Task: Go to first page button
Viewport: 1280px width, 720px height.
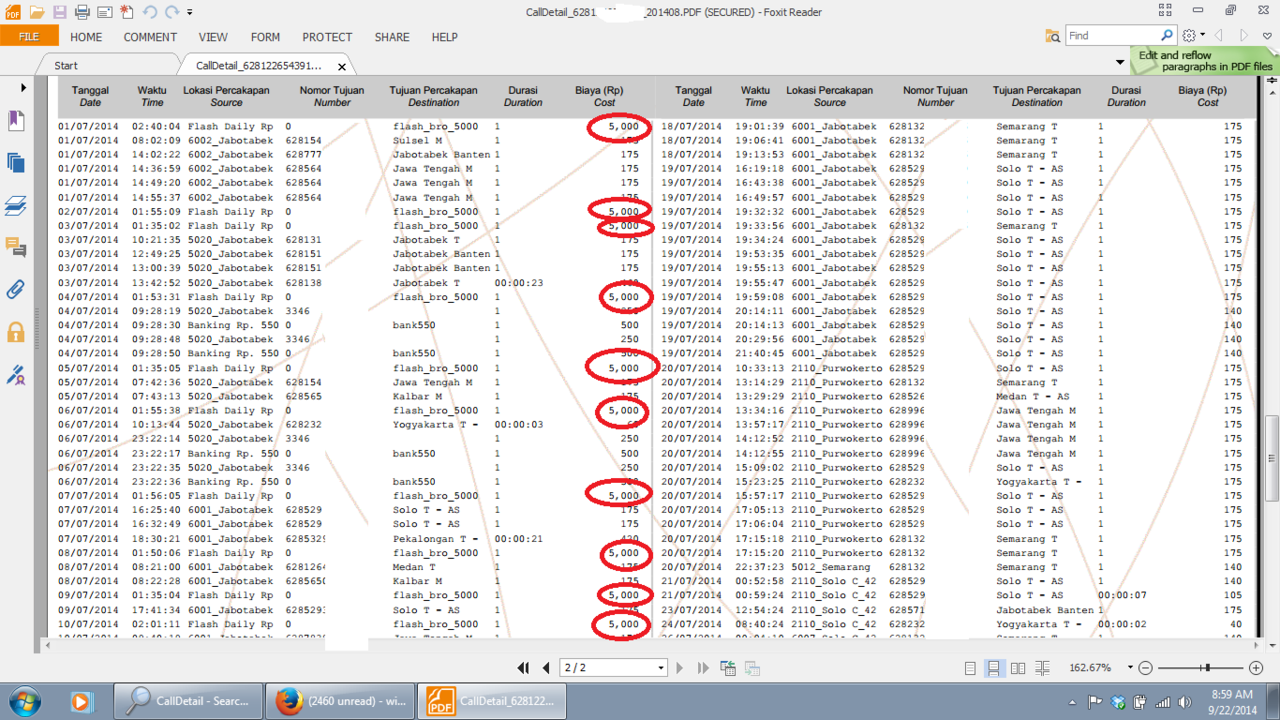Action: pos(523,668)
